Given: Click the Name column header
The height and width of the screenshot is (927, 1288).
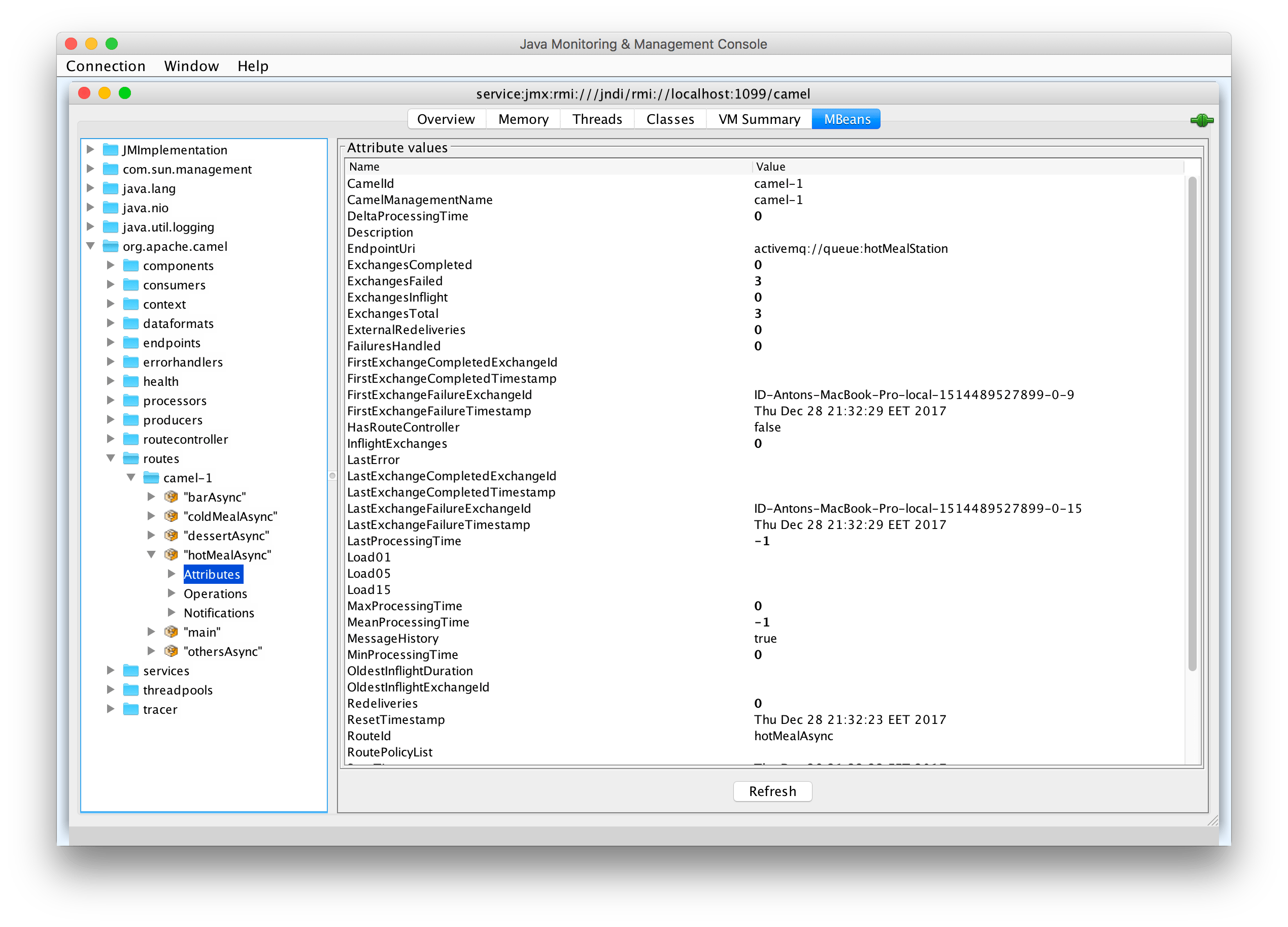Looking at the screenshot, I should (548, 167).
